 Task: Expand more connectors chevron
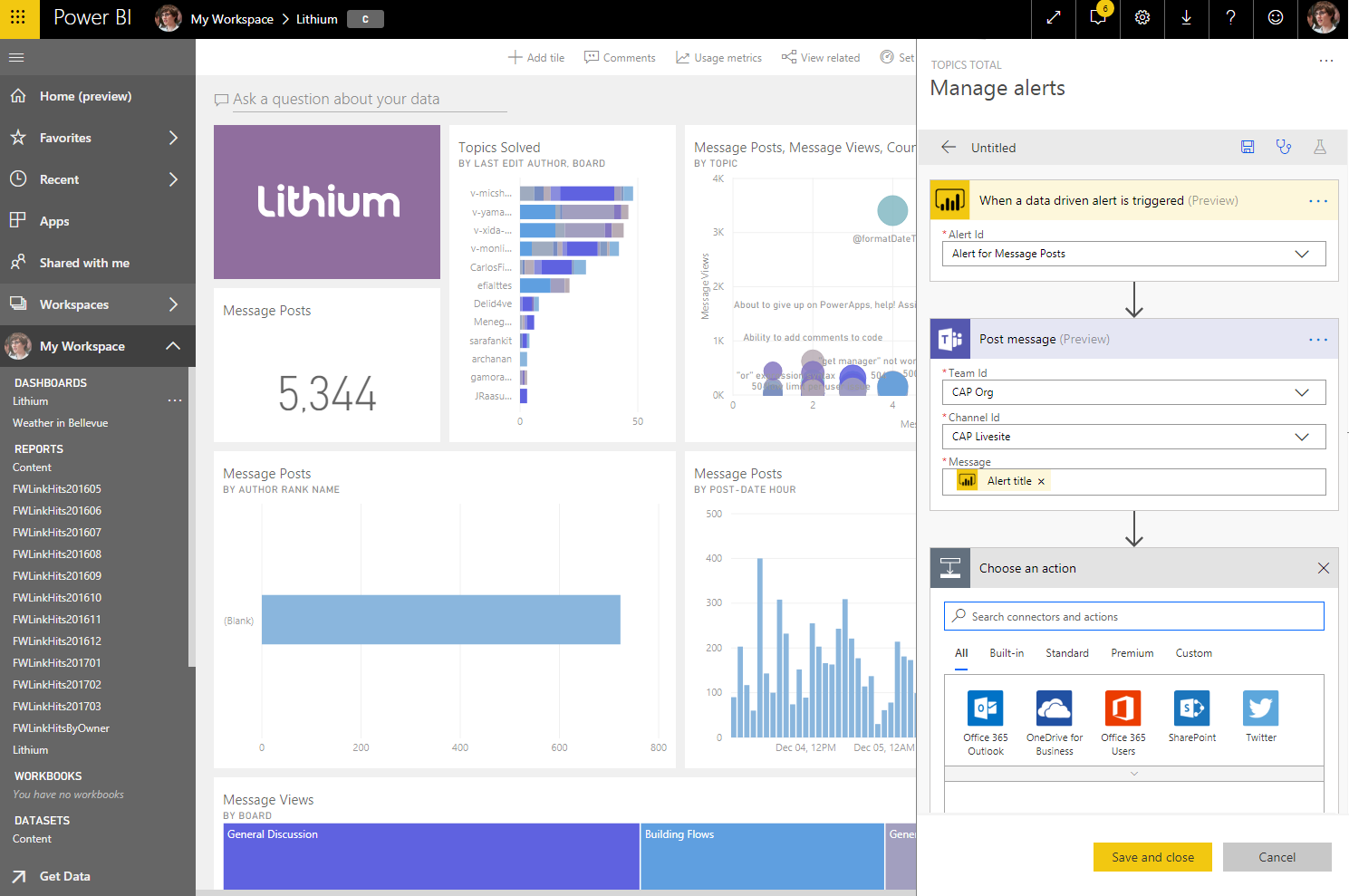point(1134,774)
